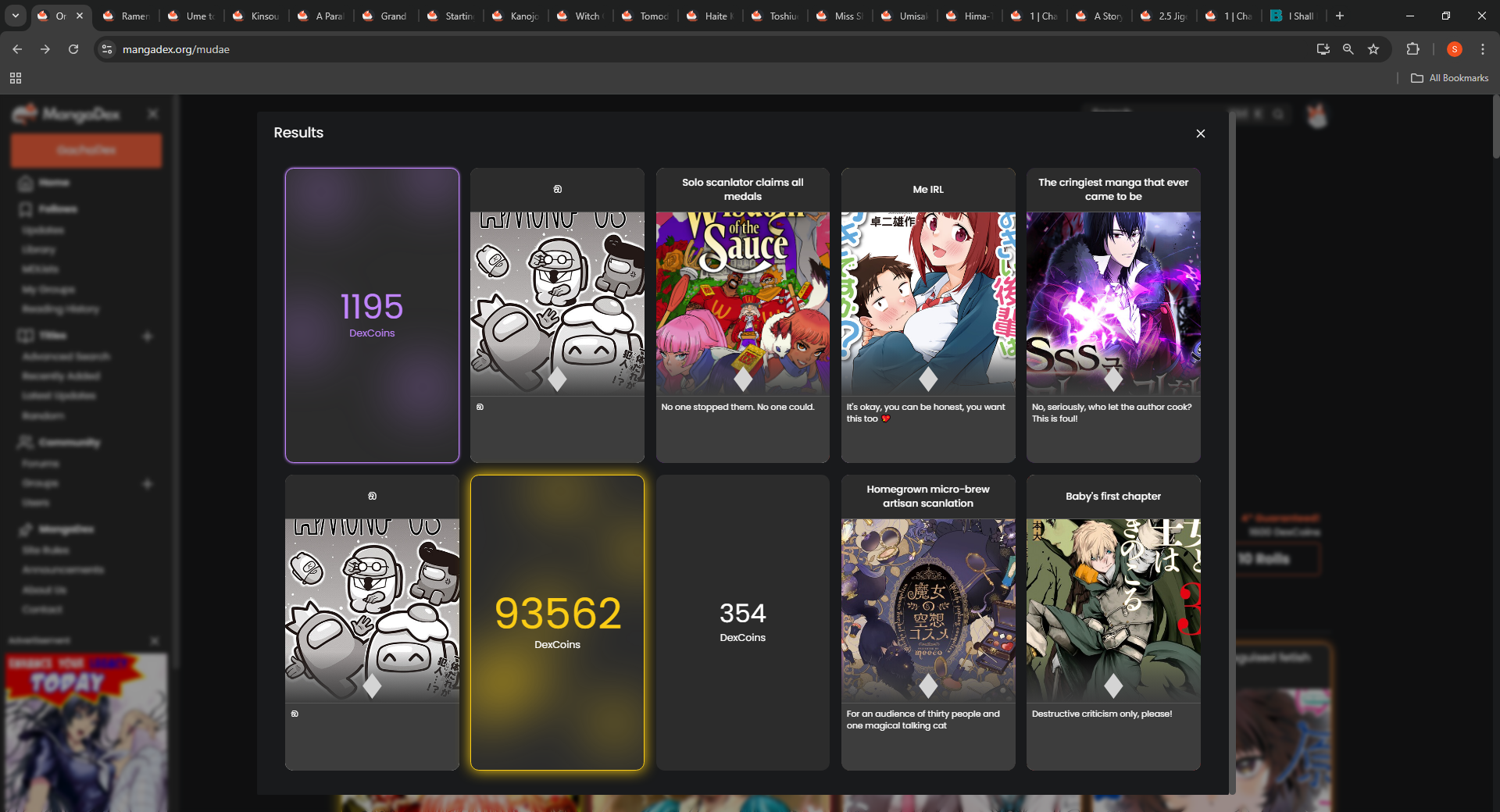Image resolution: width=1500 pixels, height=812 pixels.
Task: Go forward with the browser forward arrow
Action: coord(45,49)
